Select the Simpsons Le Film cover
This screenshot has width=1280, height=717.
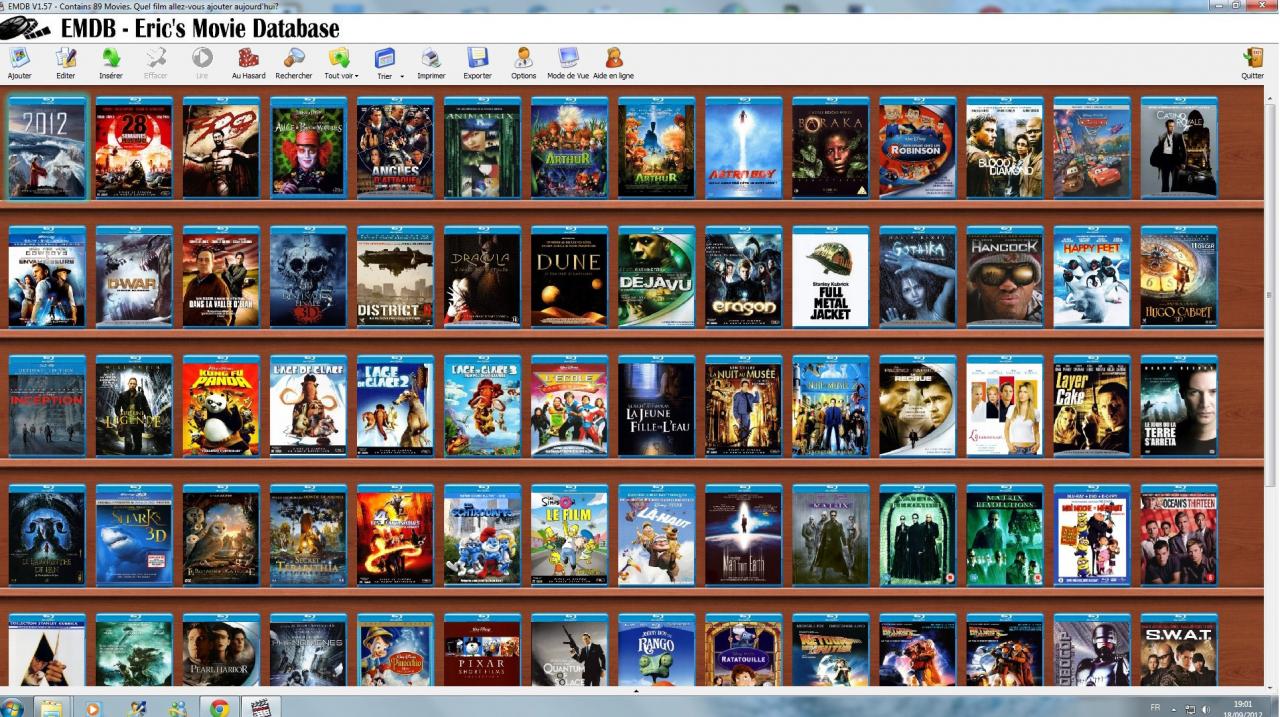569,536
